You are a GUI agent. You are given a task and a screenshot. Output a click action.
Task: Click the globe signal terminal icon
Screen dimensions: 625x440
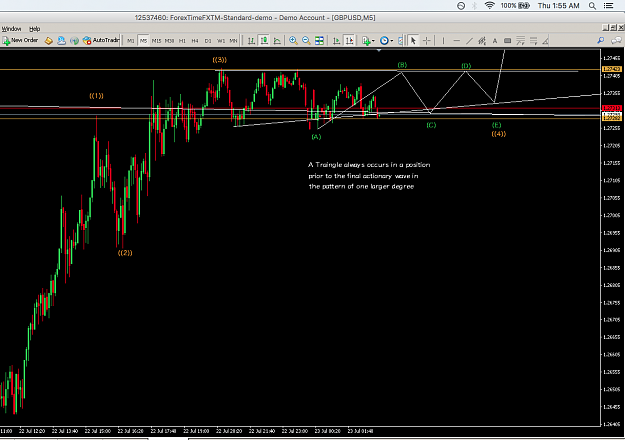[x=74, y=41]
